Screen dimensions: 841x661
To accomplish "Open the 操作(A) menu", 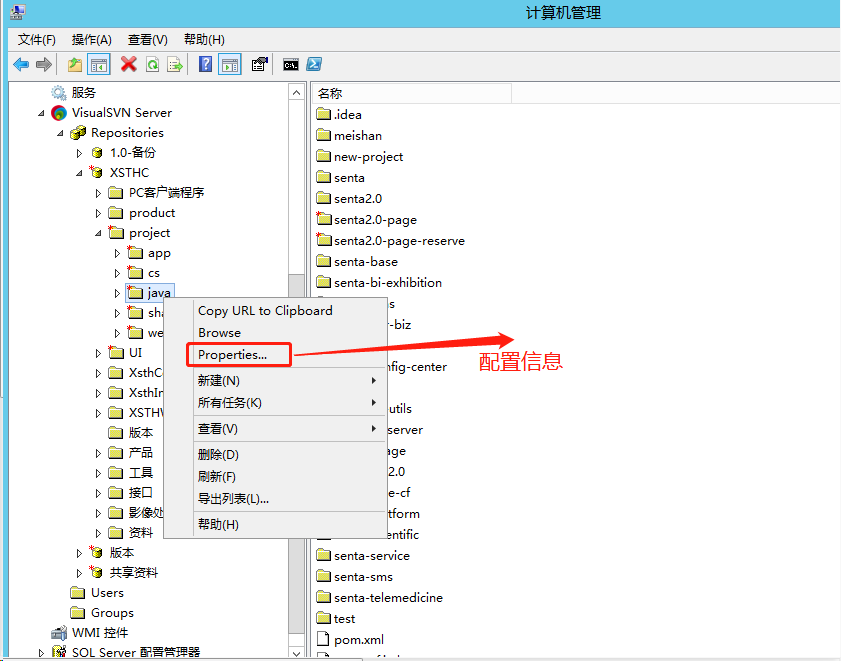I will pos(92,40).
